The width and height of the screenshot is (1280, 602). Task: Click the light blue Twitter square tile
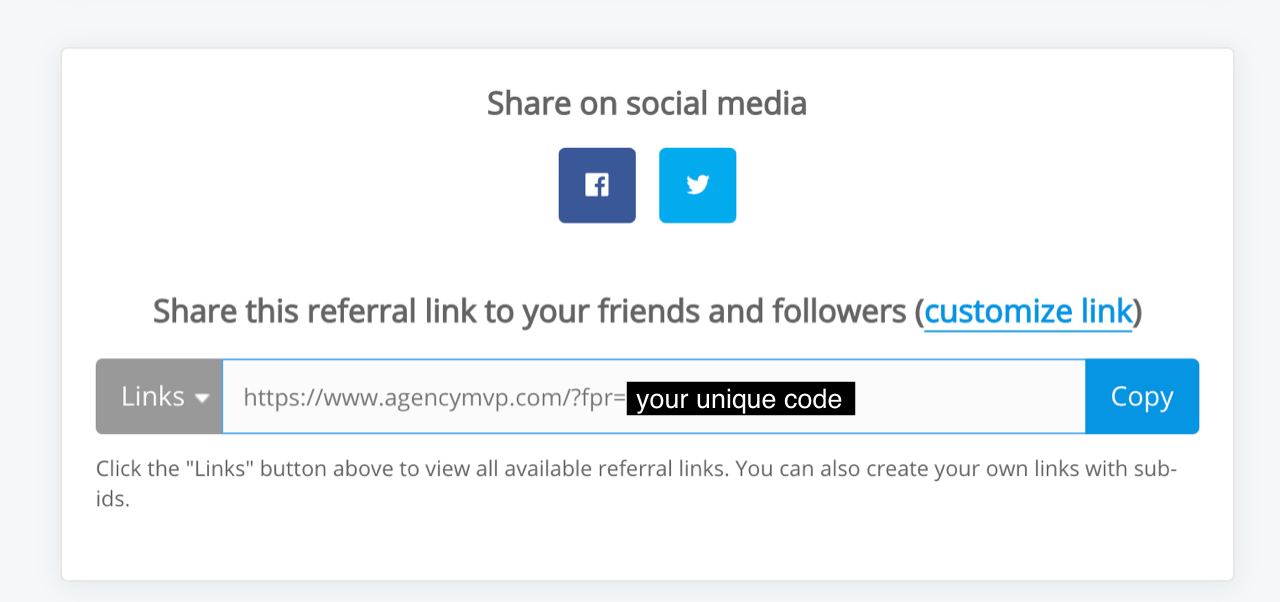(698, 185)
